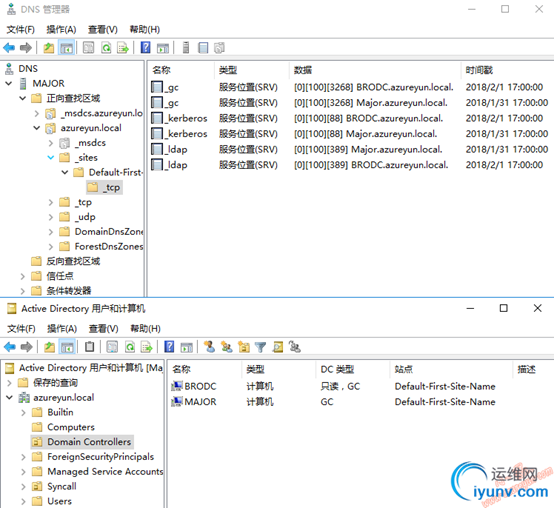Viewport: 554px width, 508px height.
Task: Click back arrow in Active Directory toolbar
Action: 10,347
